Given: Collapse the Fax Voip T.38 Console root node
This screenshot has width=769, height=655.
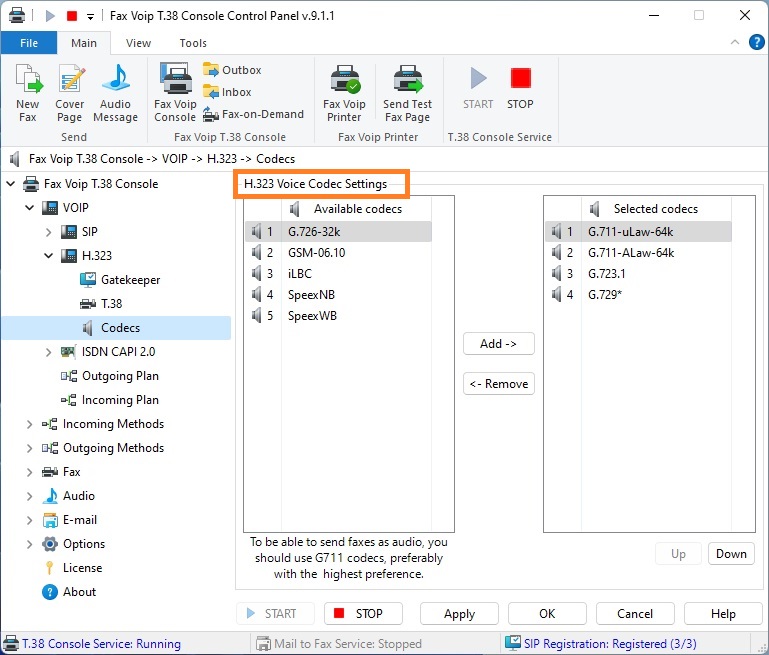Looking at the screenshot, I should (10, 184).
